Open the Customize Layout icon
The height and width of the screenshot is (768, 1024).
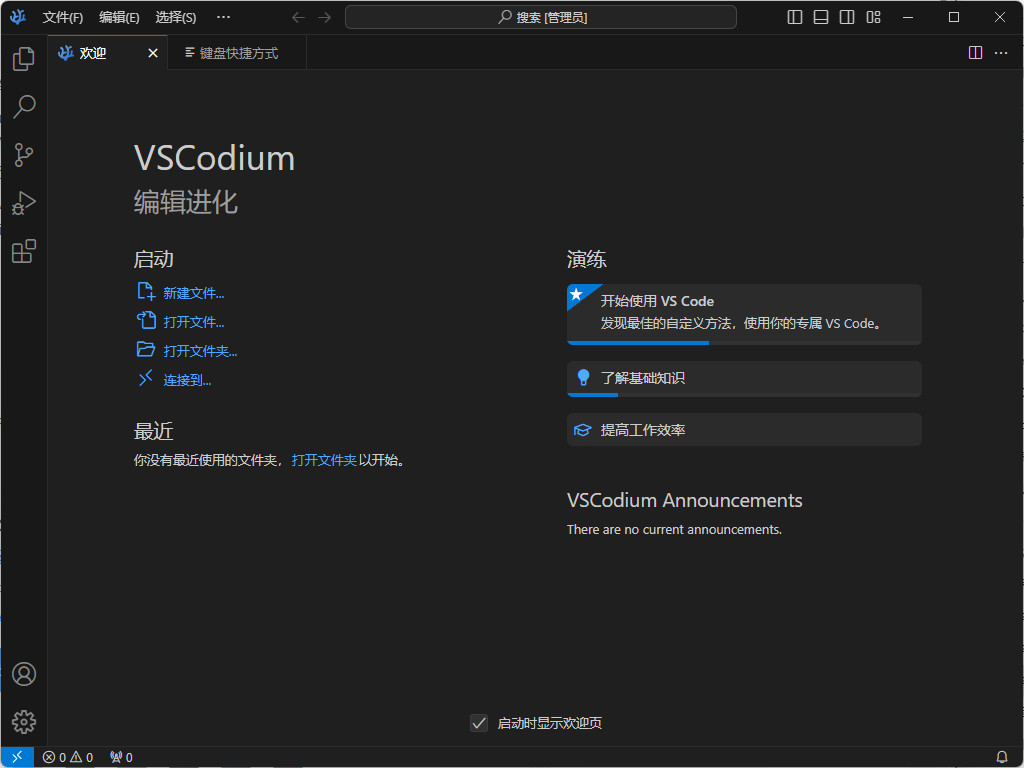[x=873, y=18]
